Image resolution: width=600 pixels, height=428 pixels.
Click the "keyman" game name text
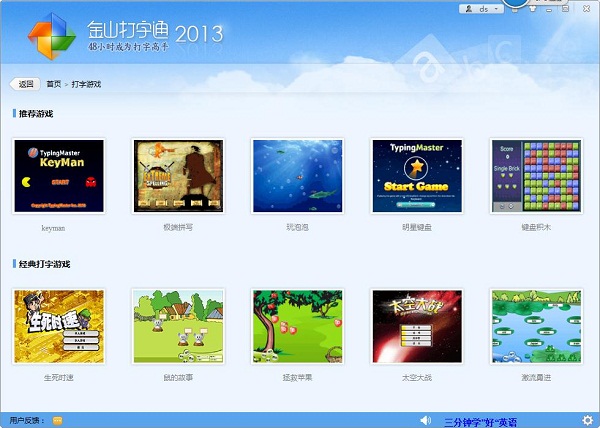click(53, 228)
